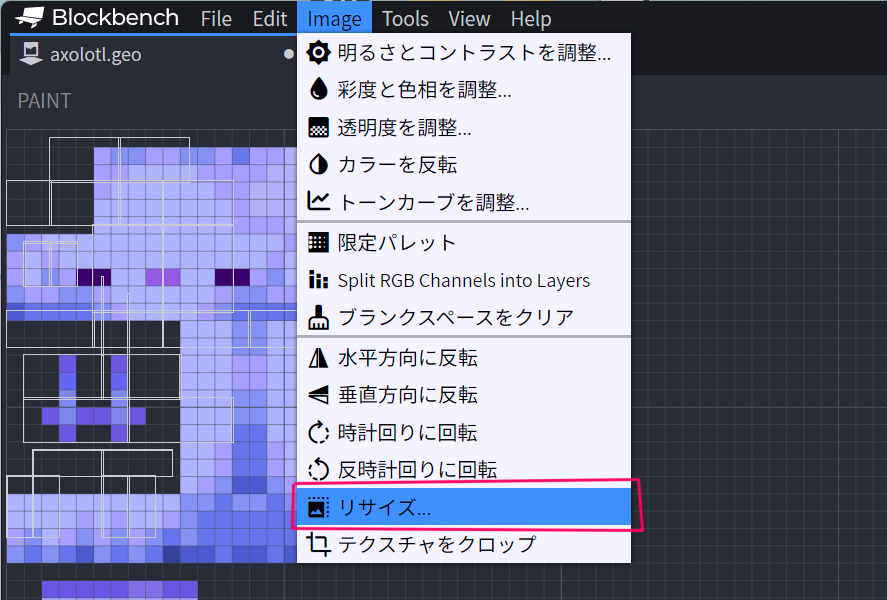Choose リサイズ...

(x=464, y=507)
